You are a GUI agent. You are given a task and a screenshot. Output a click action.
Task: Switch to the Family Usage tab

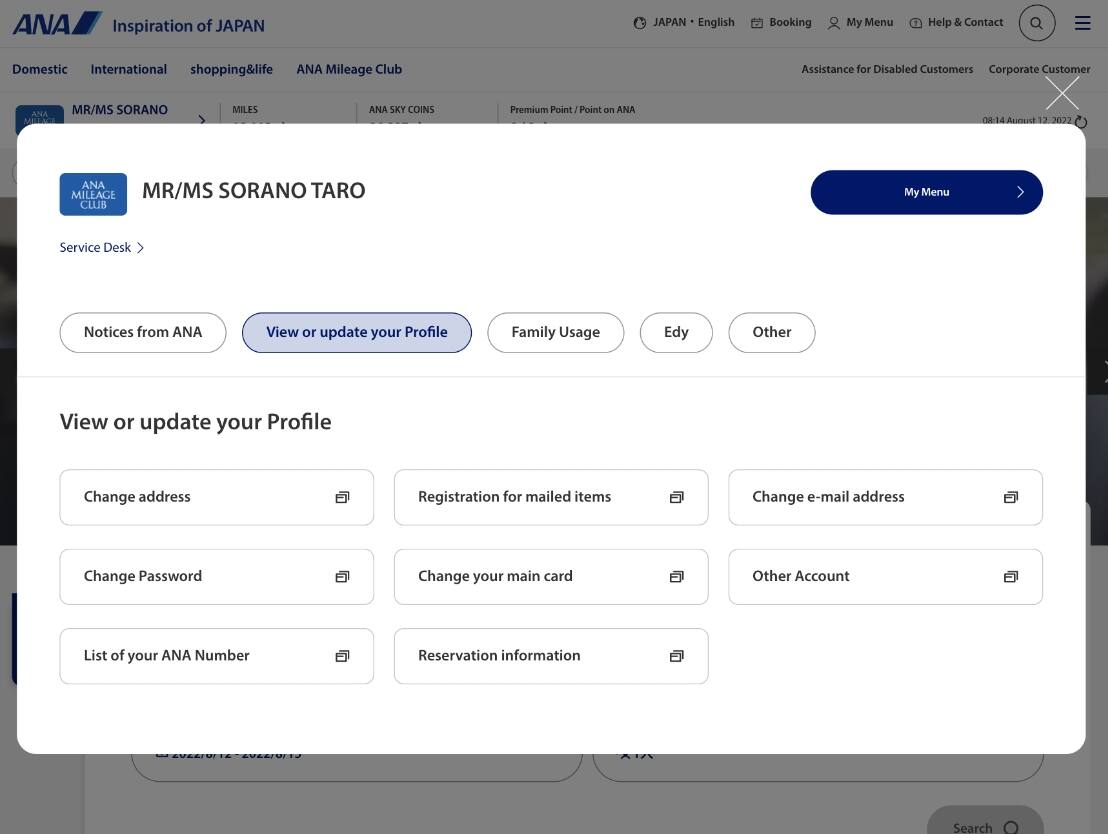(555, 333)
